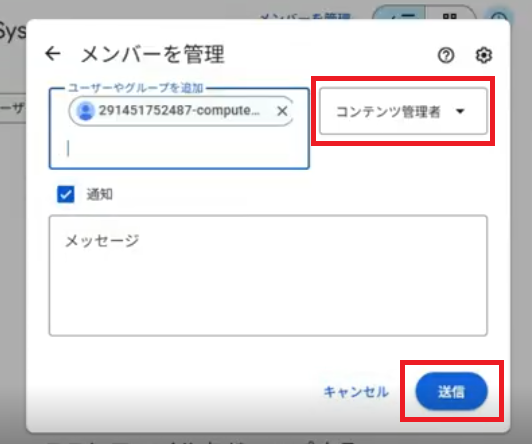Screen dimensions: 532x444
Task: Open help with the question mark icon
Action: point(446,55)
